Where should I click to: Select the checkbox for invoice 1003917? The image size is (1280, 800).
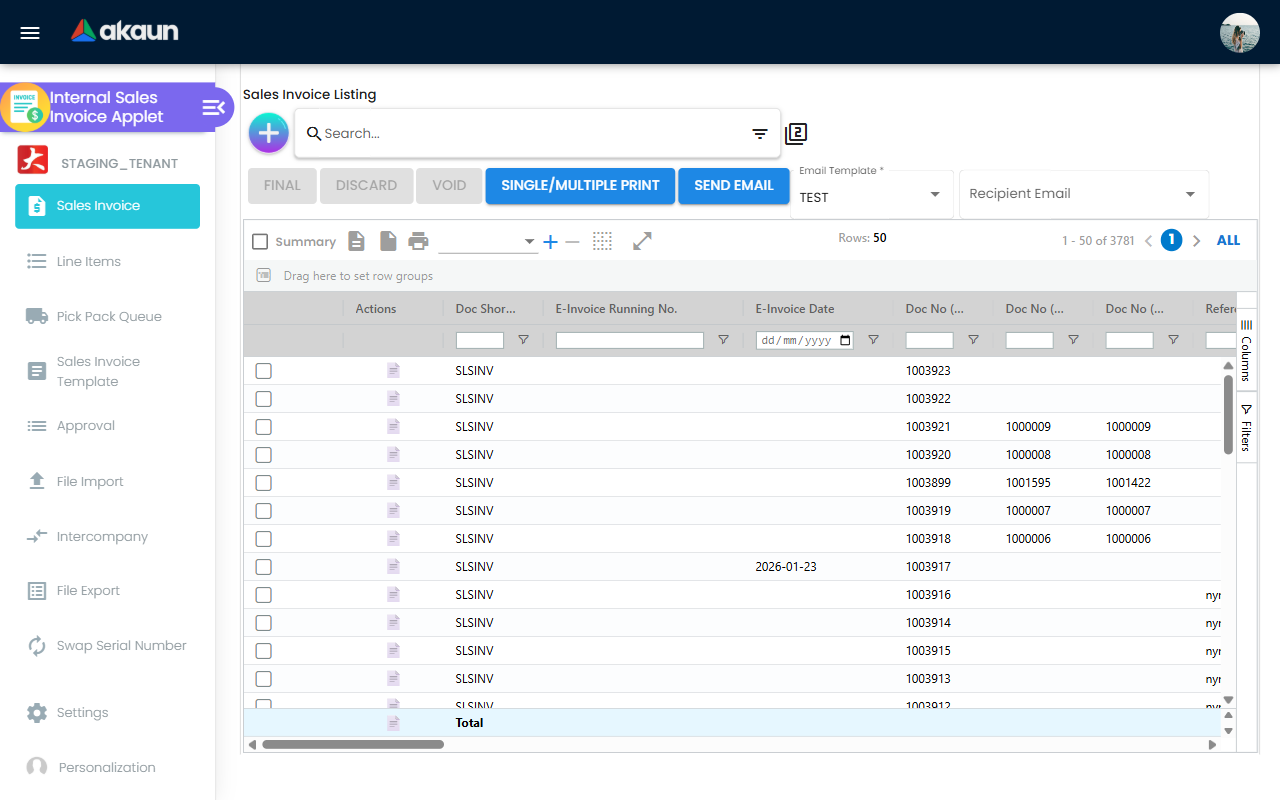pyautogui.click(x=263, y=566)
